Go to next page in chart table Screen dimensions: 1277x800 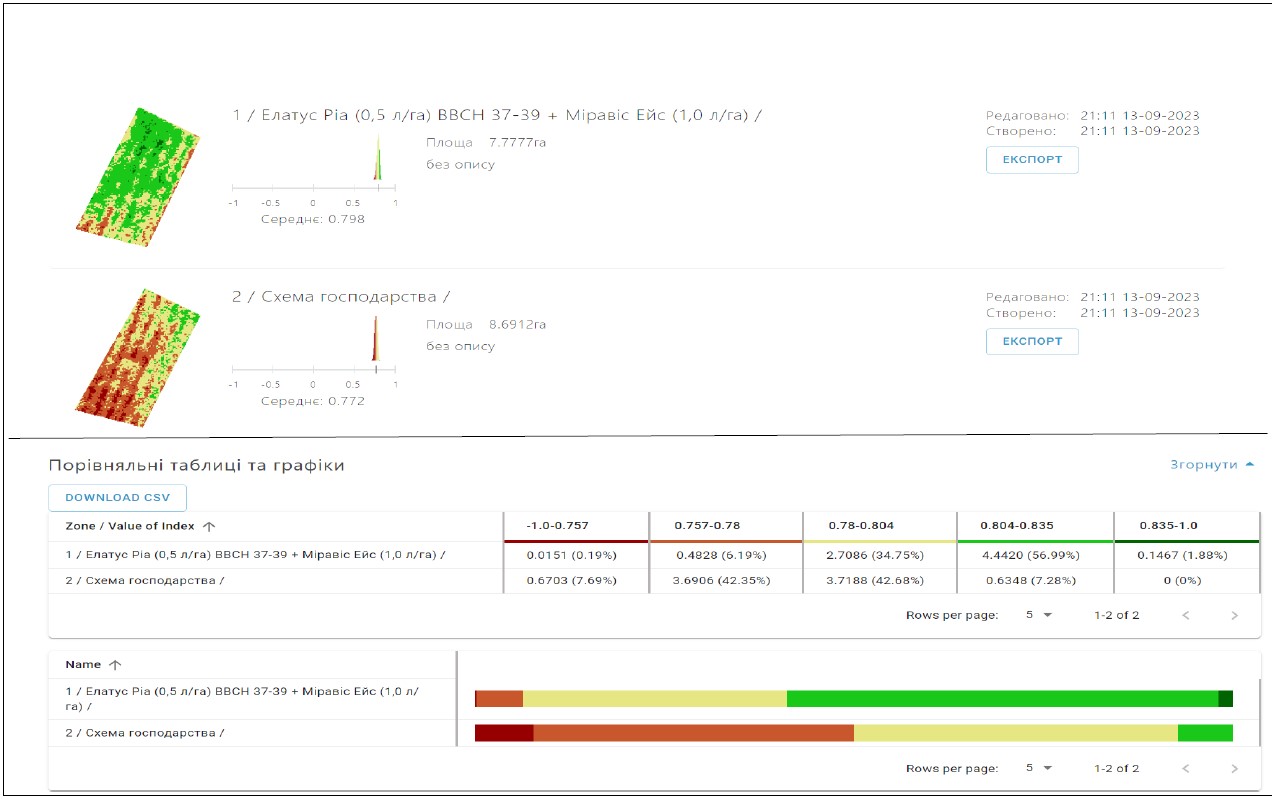pos(1234,768)
